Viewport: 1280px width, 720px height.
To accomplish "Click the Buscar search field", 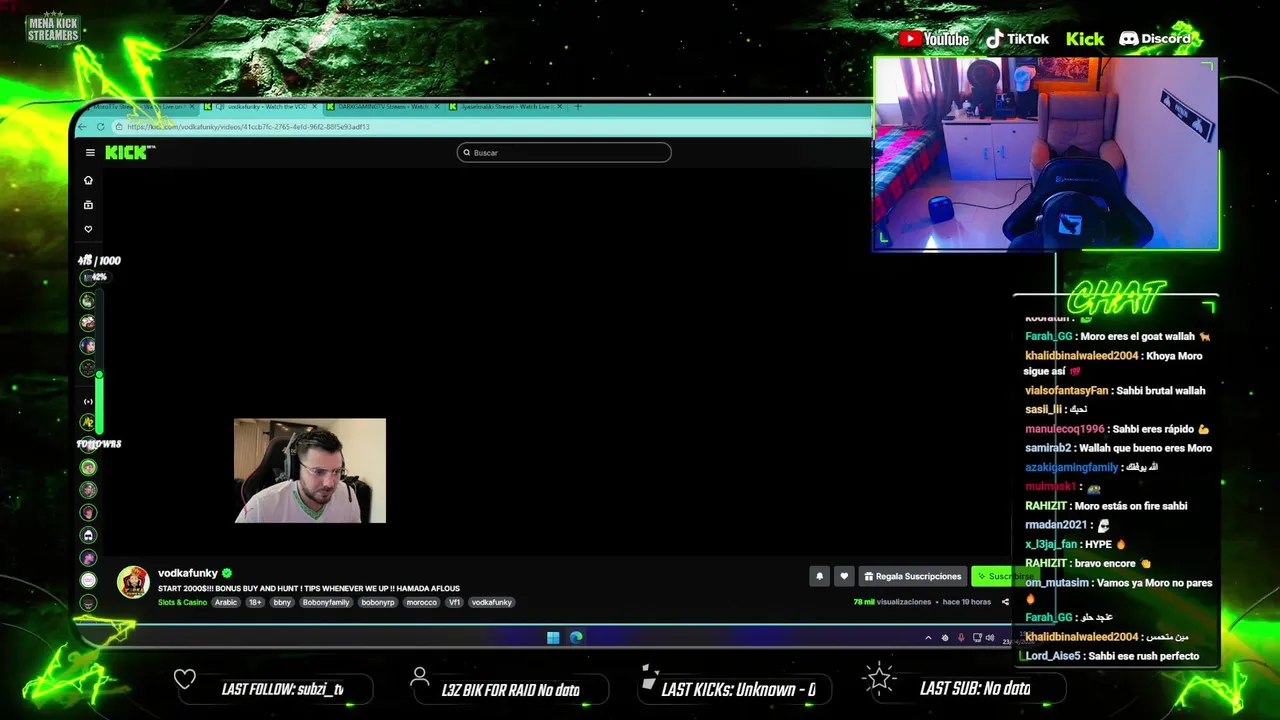I will click(564, 153).
